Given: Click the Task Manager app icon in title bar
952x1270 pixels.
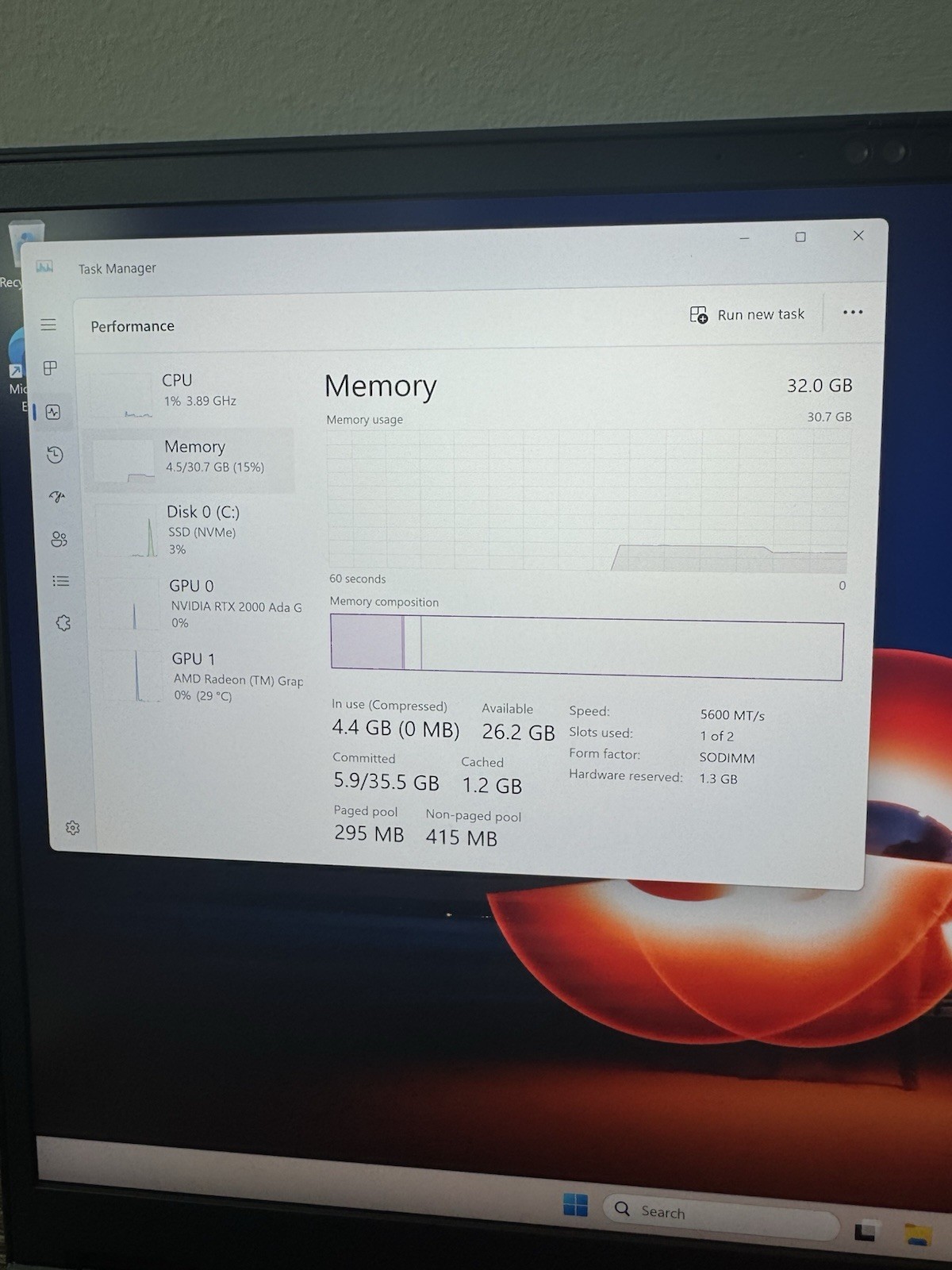Looking at the screenshot, I should click(44, 267).
